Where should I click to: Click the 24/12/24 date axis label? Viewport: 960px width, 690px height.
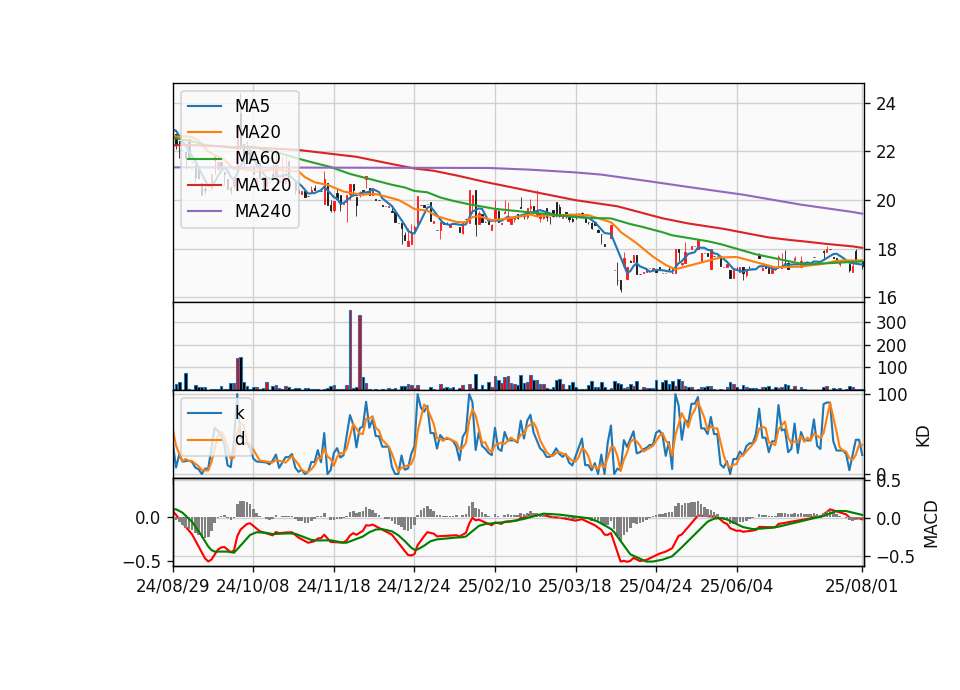[414, 586]
